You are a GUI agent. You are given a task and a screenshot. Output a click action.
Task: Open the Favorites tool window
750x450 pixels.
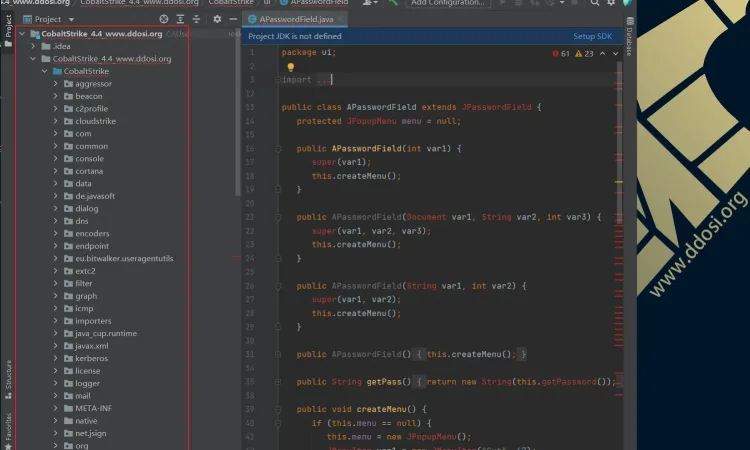click(x=8, y=431)
